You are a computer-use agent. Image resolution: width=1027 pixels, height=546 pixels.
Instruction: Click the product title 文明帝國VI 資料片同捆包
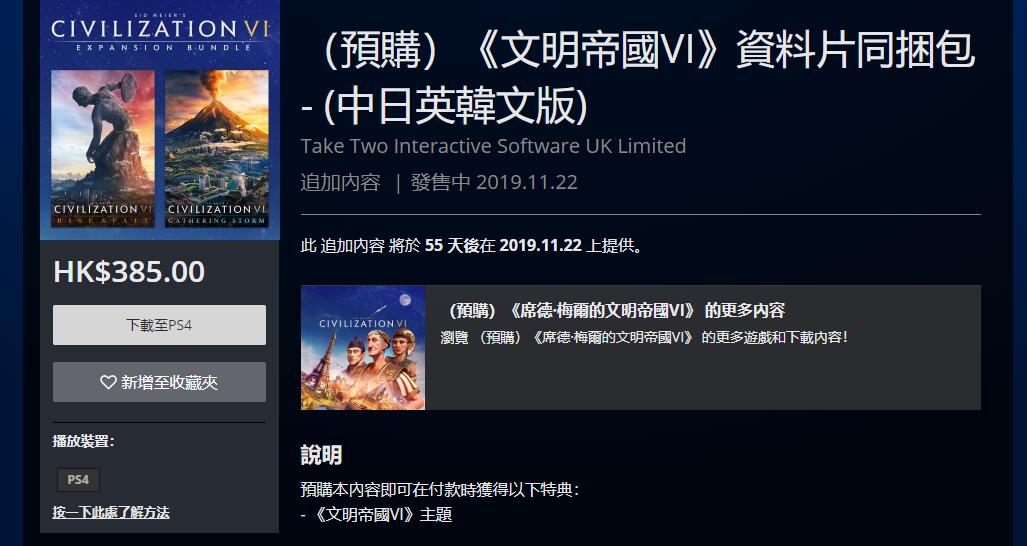click(639, 79)
